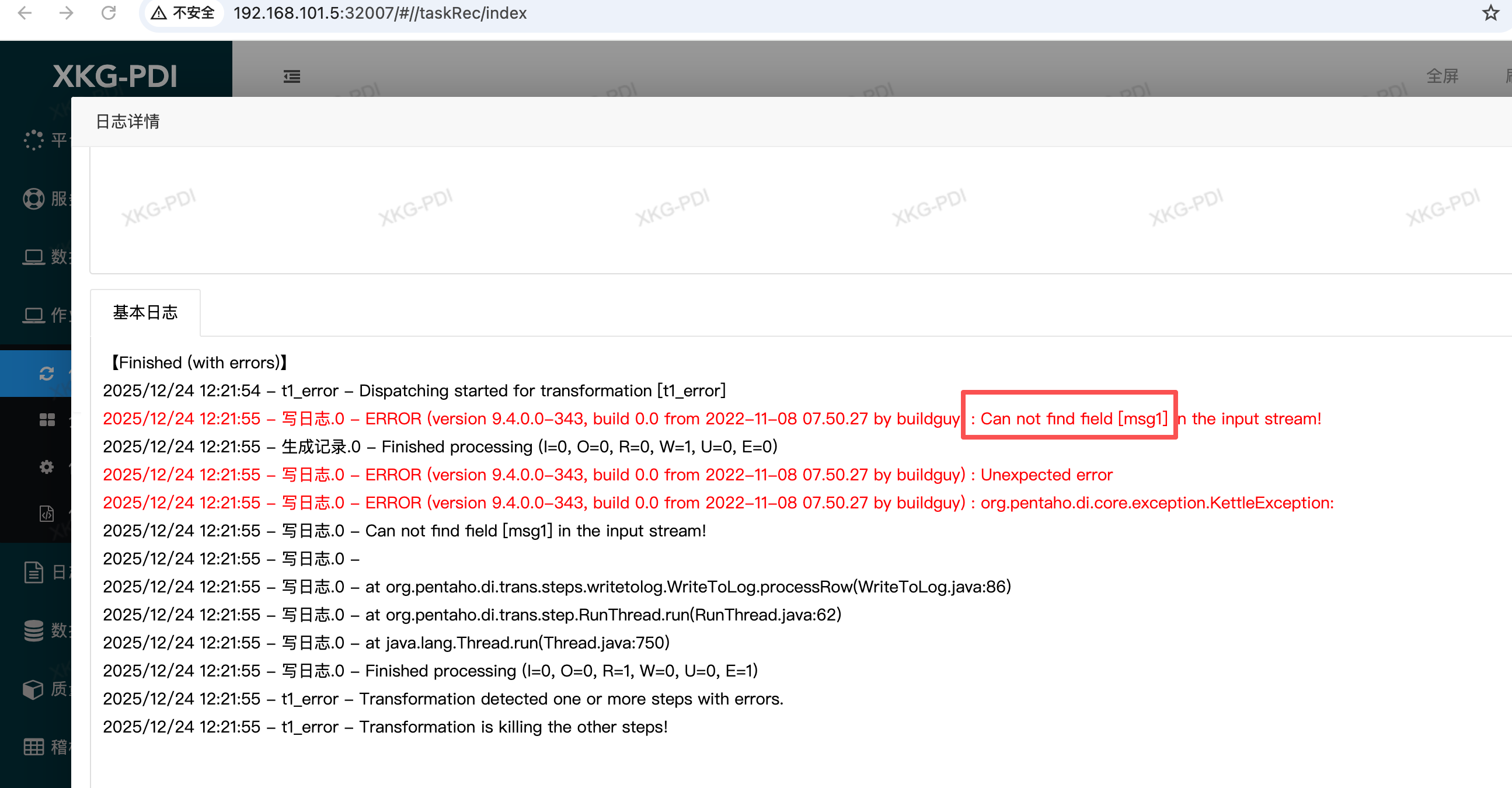Go back with the browser back arrow
This screenshot has width=1512, height=788.
click(25, 13)
